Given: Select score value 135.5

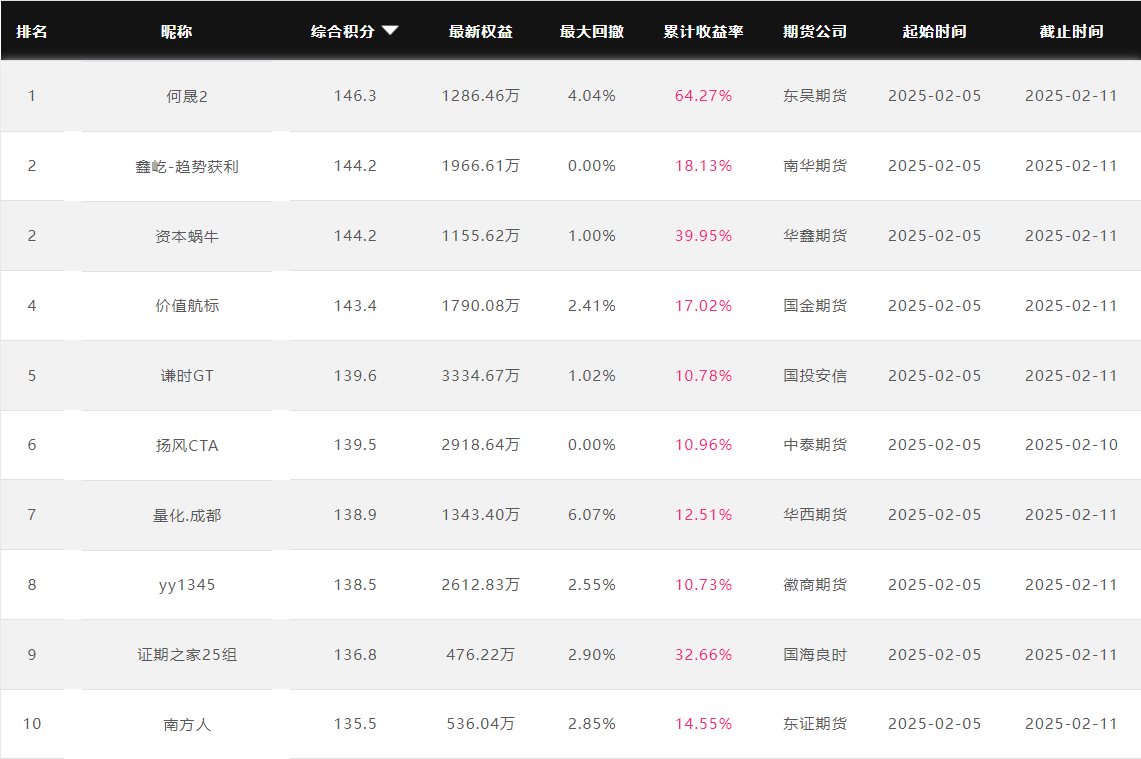Looking at the screenshot, I should (x=355, y=723).
